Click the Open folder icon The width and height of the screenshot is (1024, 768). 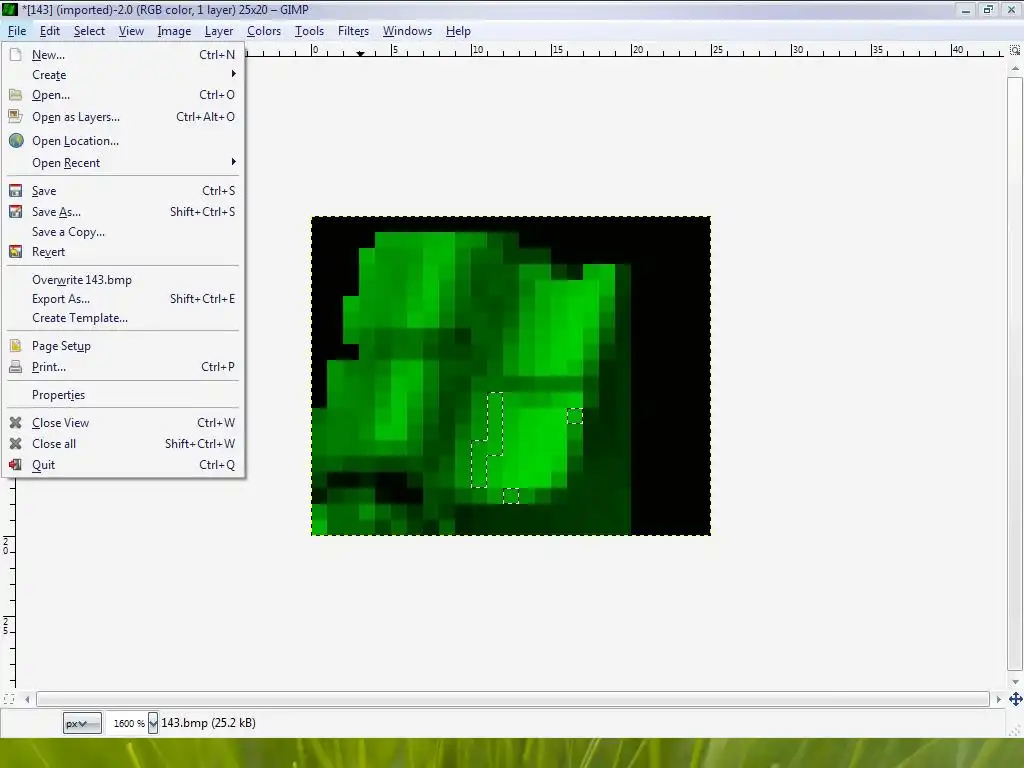[x=16, y=95]
